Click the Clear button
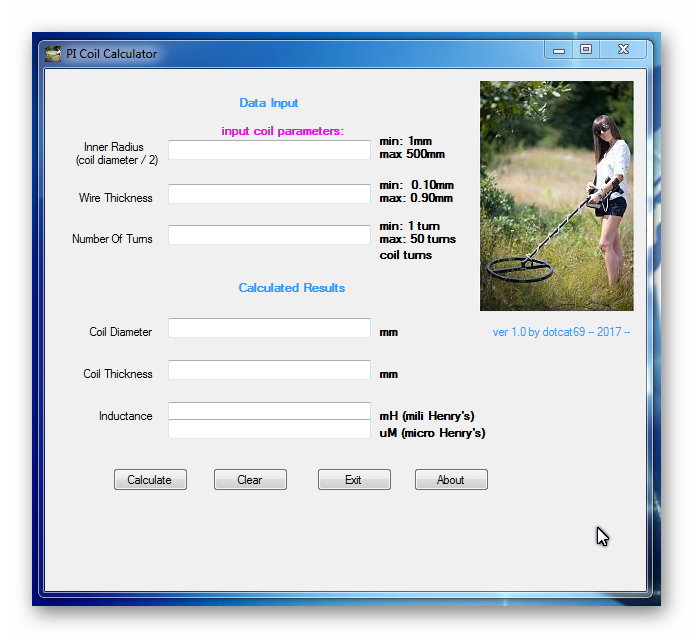This screenshot has width=693, height=638. coord(250,480)
